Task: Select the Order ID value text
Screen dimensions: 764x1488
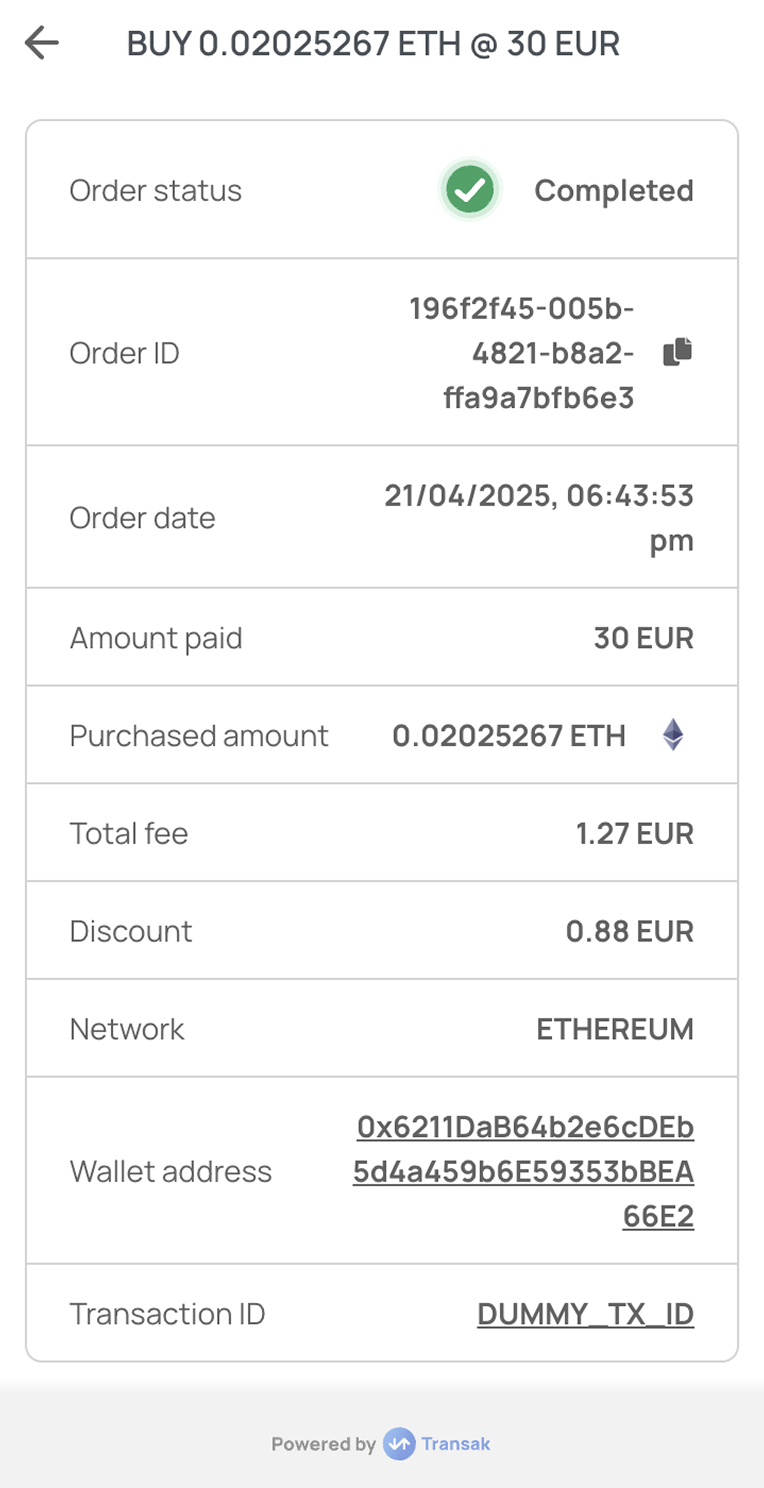Action: [522, 353]
